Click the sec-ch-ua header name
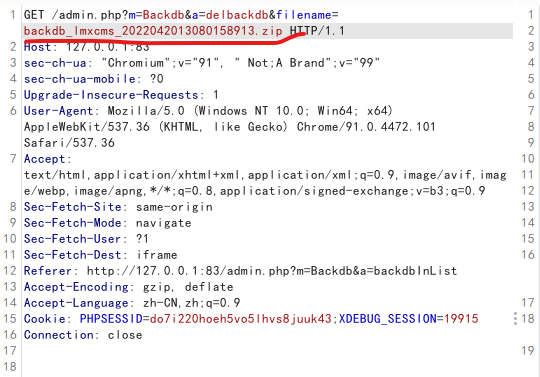The height and width of the screenshot is (377, 540). pos(55,63)
